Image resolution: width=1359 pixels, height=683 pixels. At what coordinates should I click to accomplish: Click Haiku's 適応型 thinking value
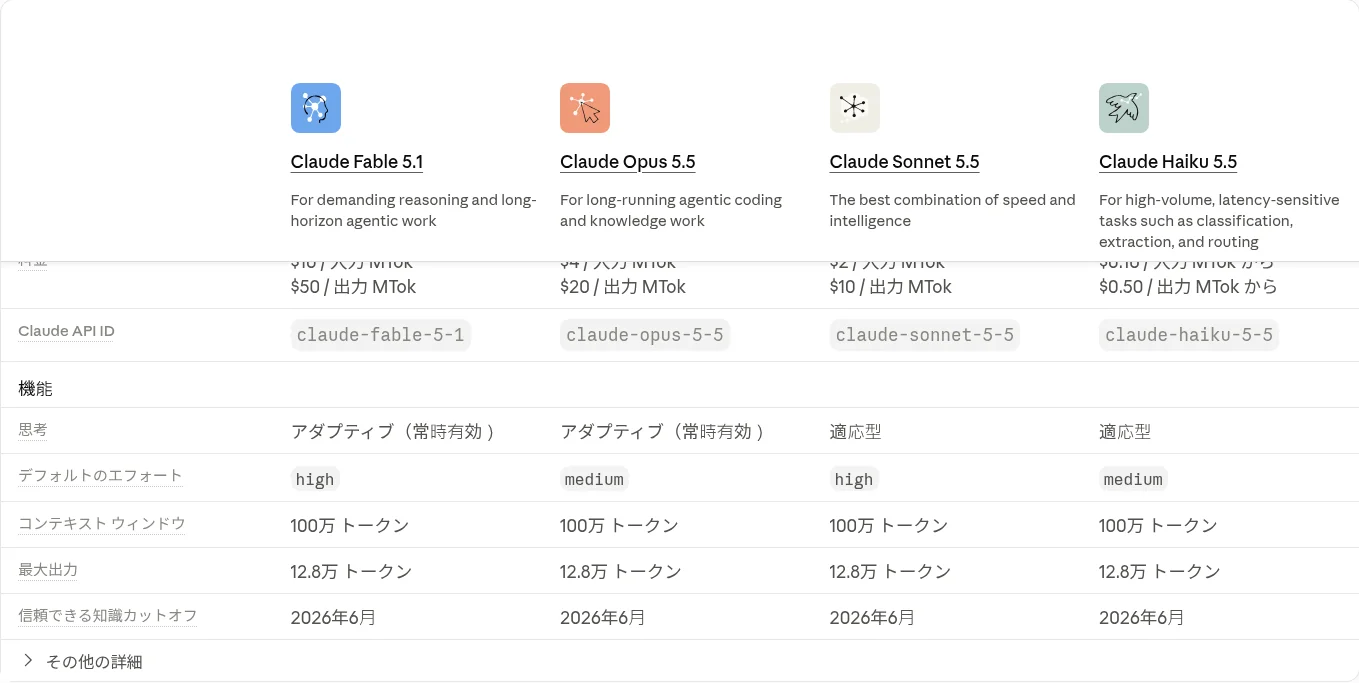click(1125, 432)
